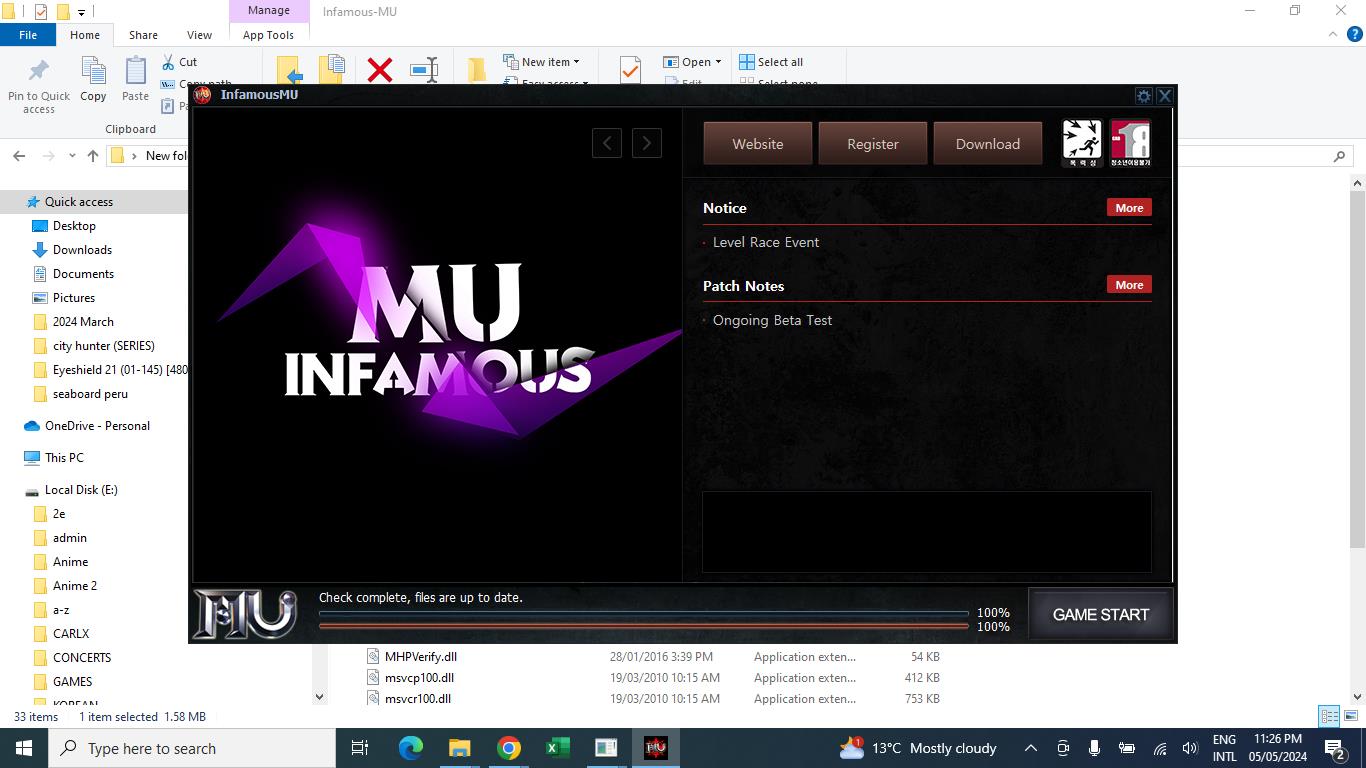The height and width of the screenshot is (768, 1366).
Task: Switch Explorer to details view icon
Action: click(1329, 716)
